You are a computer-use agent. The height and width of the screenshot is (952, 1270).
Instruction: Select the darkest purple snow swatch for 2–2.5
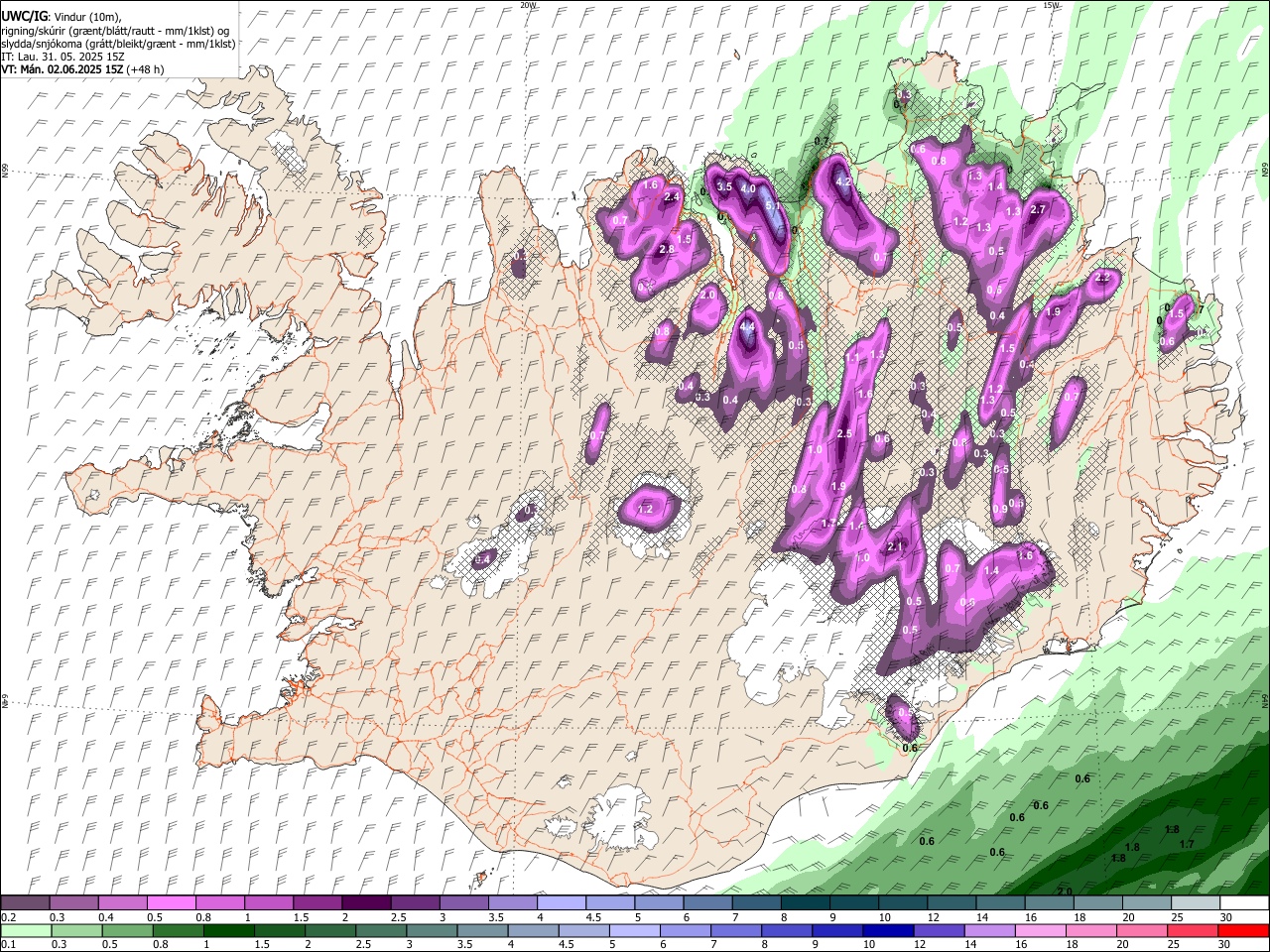point(366,902)
